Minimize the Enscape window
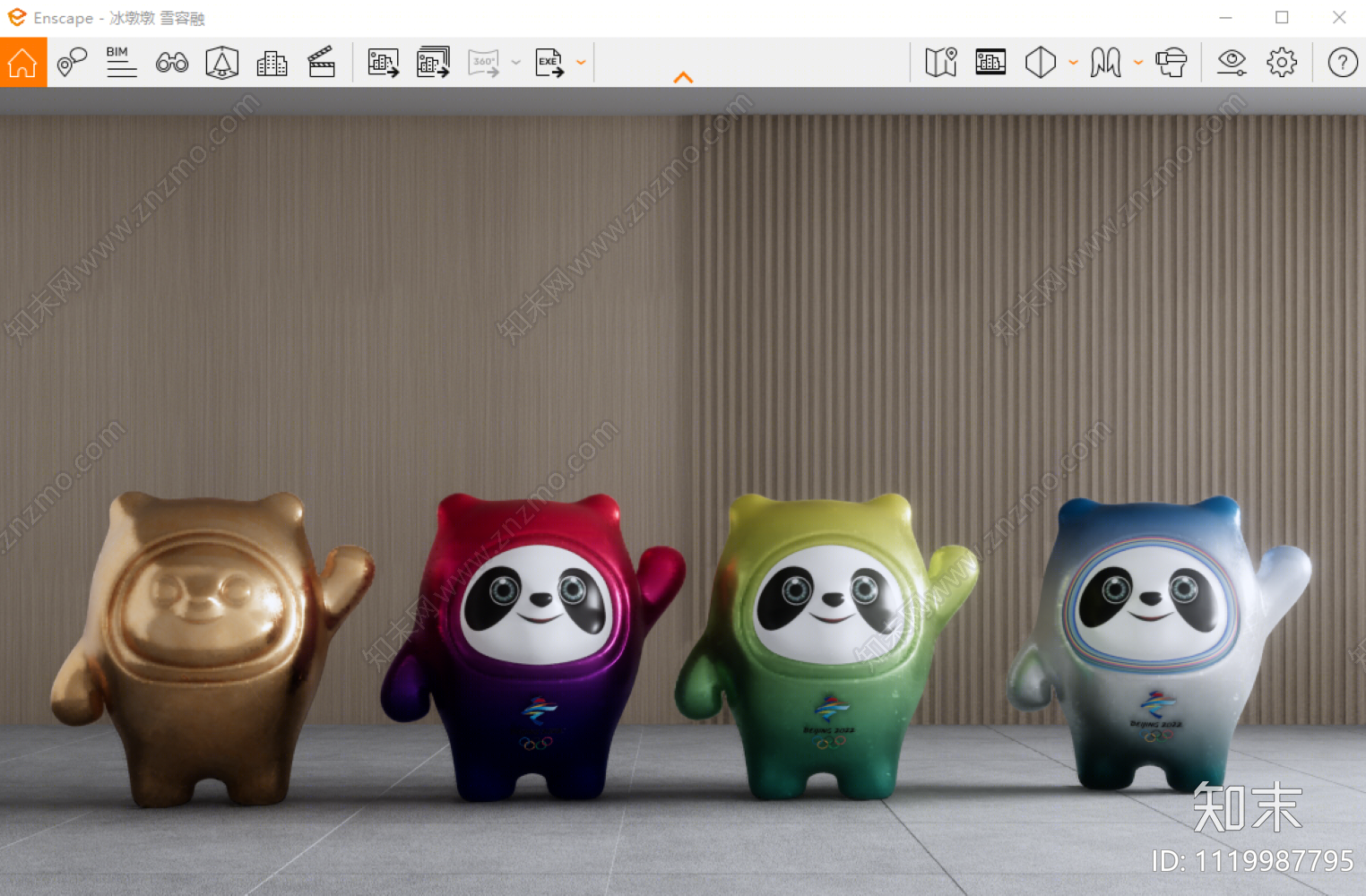This screenshot has height=896, width=1366. coord(1225,18)
